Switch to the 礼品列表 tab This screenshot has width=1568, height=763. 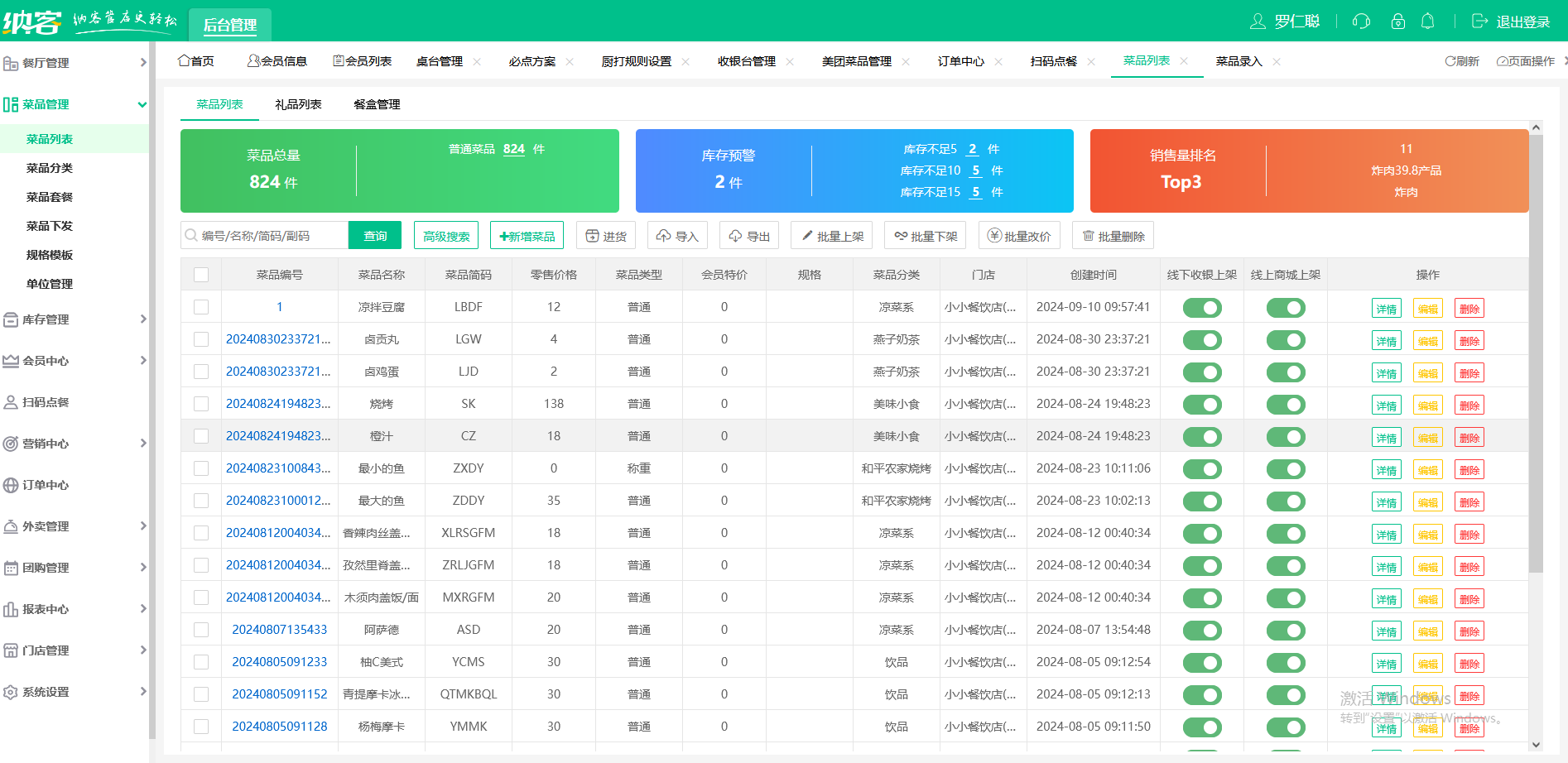297,104
